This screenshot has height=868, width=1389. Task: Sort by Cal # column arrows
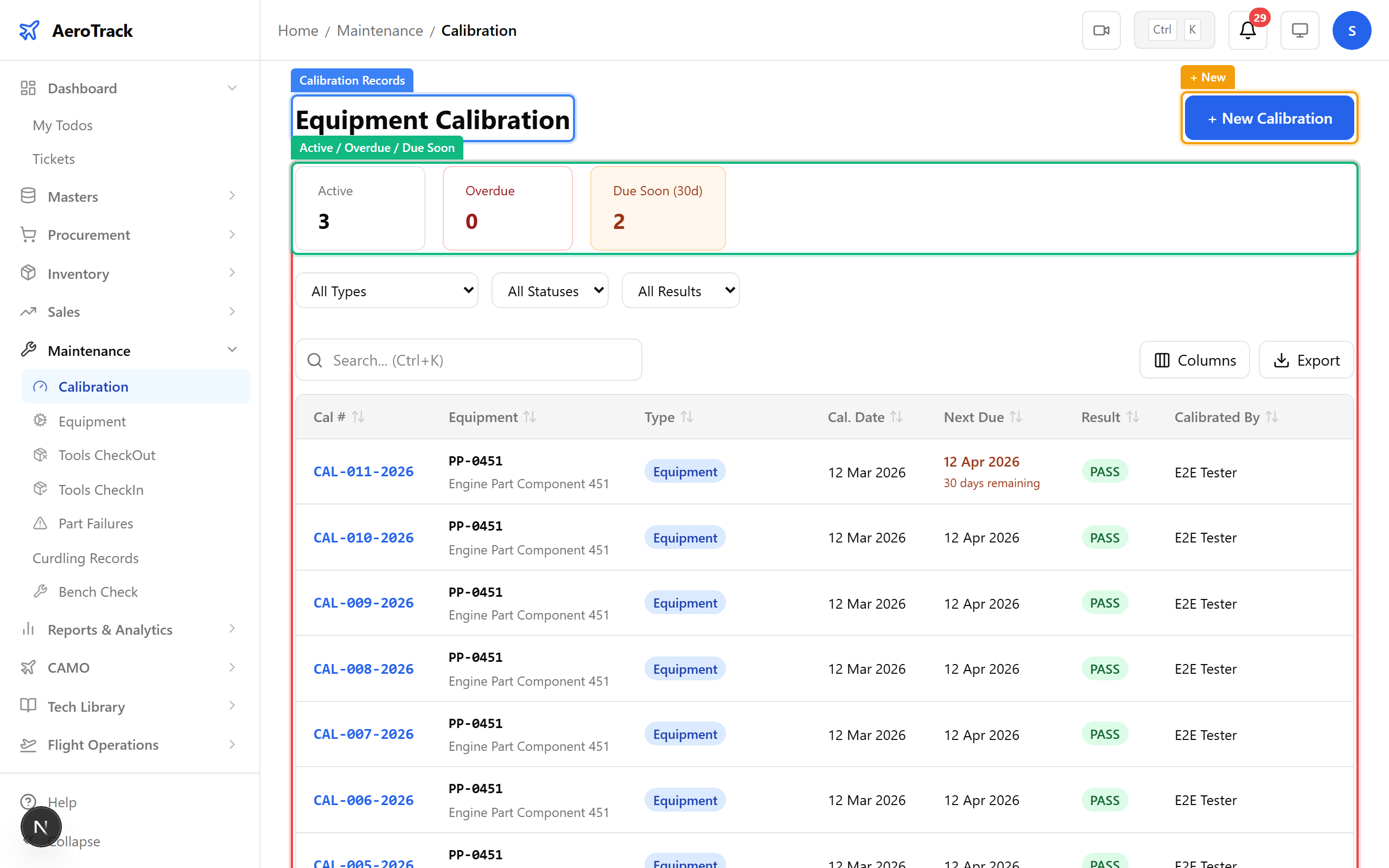(x=358, y=417)
